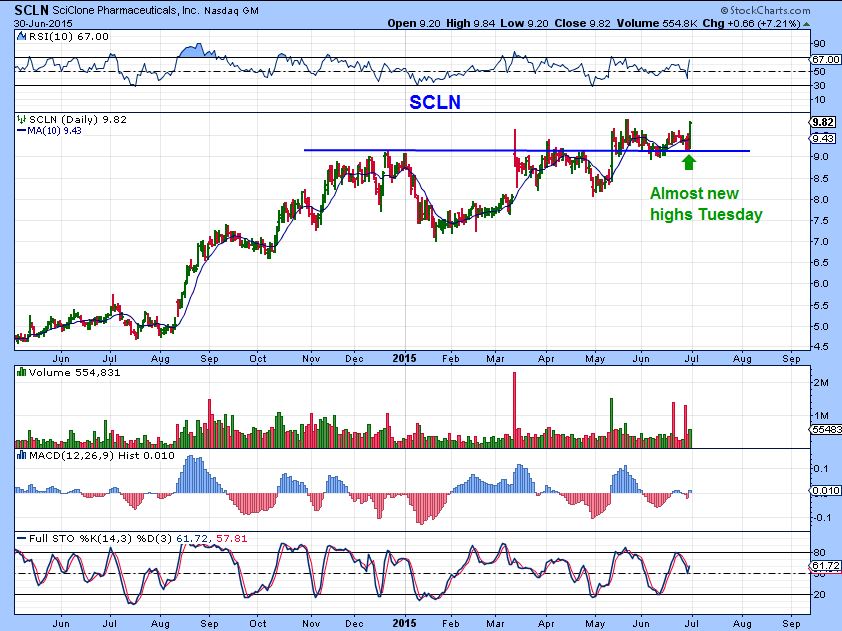Click the 9.43 moving average price tag
This screenshot has height=631, width=842.
pos(824,138)
